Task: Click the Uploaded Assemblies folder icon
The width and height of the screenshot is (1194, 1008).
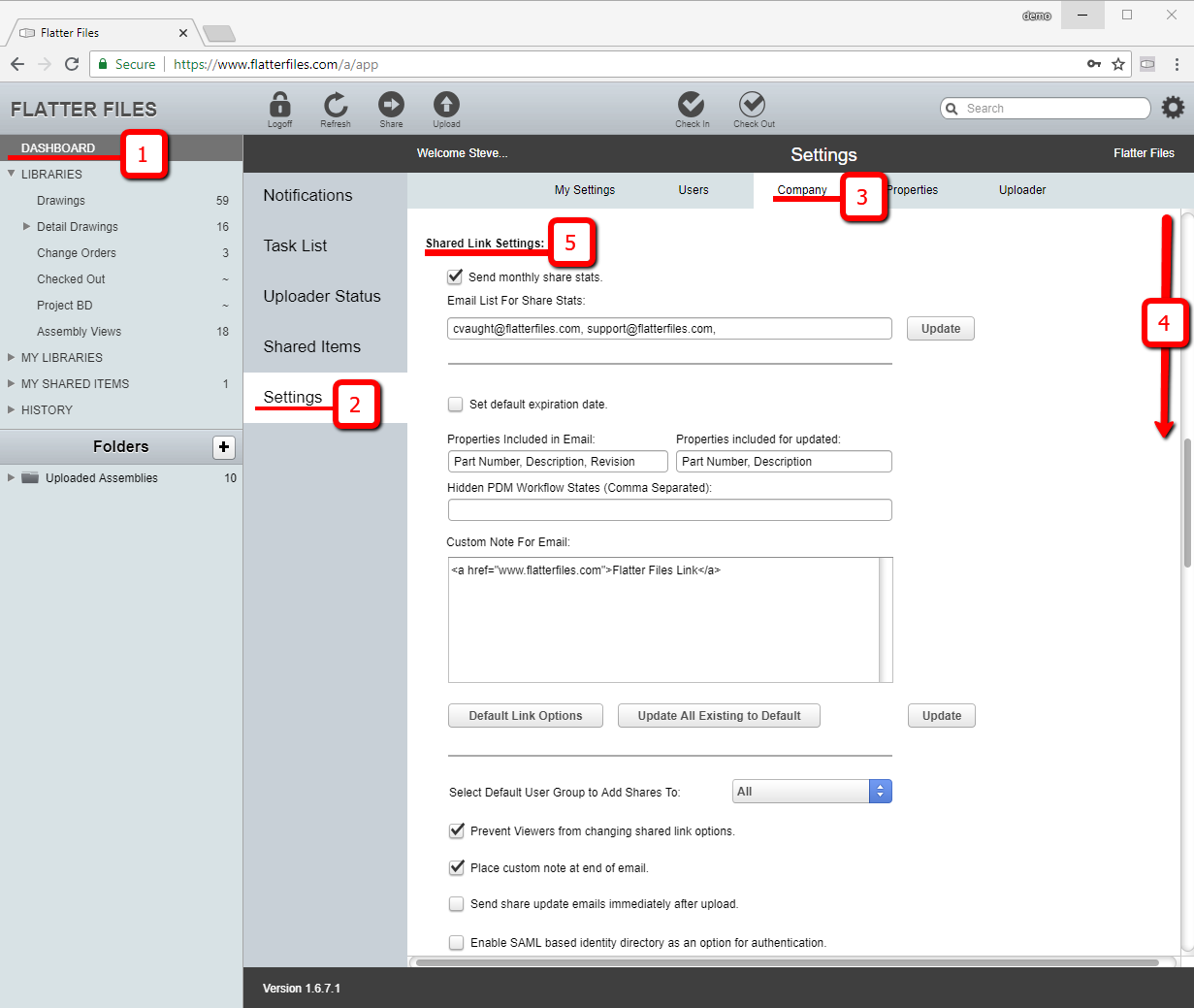Action: tap(30, 477)
